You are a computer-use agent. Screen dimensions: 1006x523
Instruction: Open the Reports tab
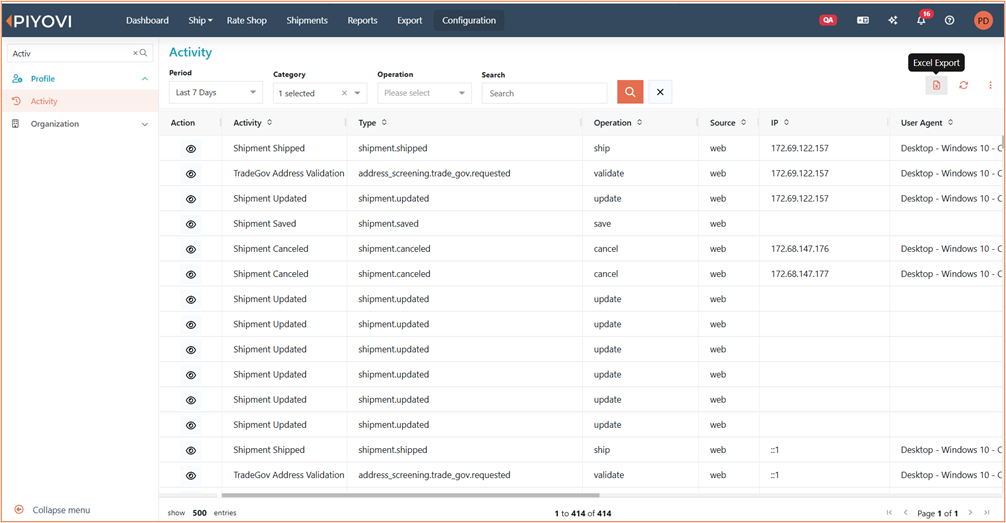coord(362,21)
